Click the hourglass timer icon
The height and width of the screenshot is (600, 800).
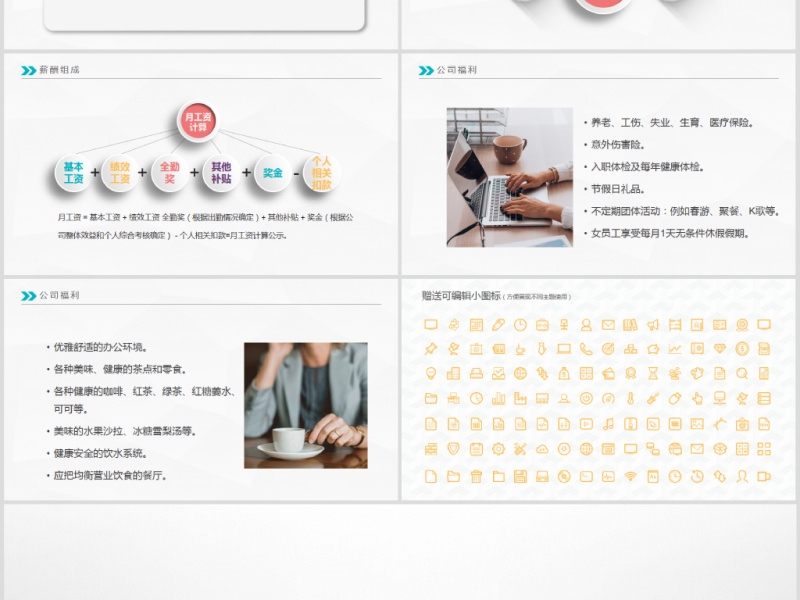pyautogui.click(x=651, y=372)
